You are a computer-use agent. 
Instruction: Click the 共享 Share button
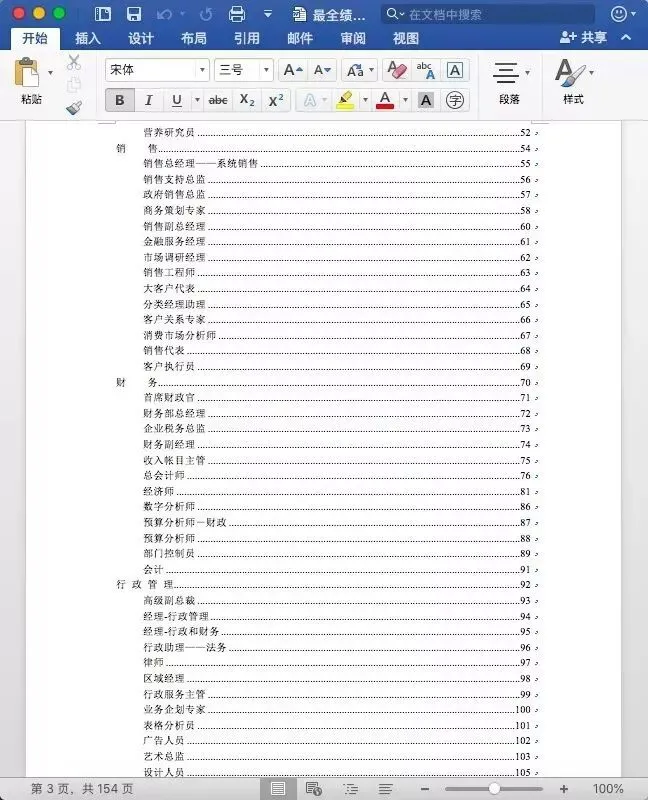[584, 37]
